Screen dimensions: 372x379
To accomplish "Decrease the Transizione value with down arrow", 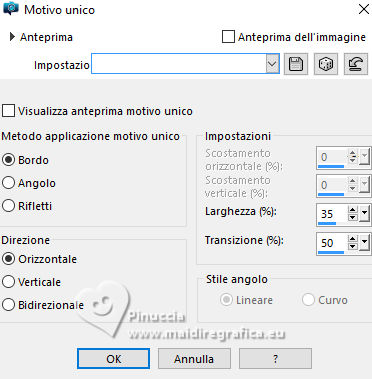I will point(353,246).
